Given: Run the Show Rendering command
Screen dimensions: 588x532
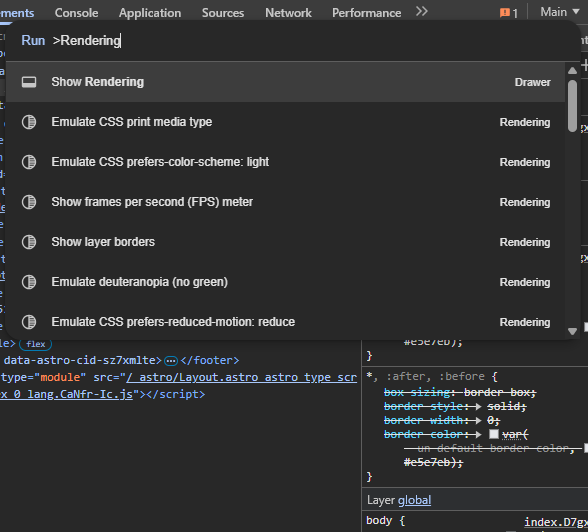Looking at the screenshot, I should click(286, 82).
